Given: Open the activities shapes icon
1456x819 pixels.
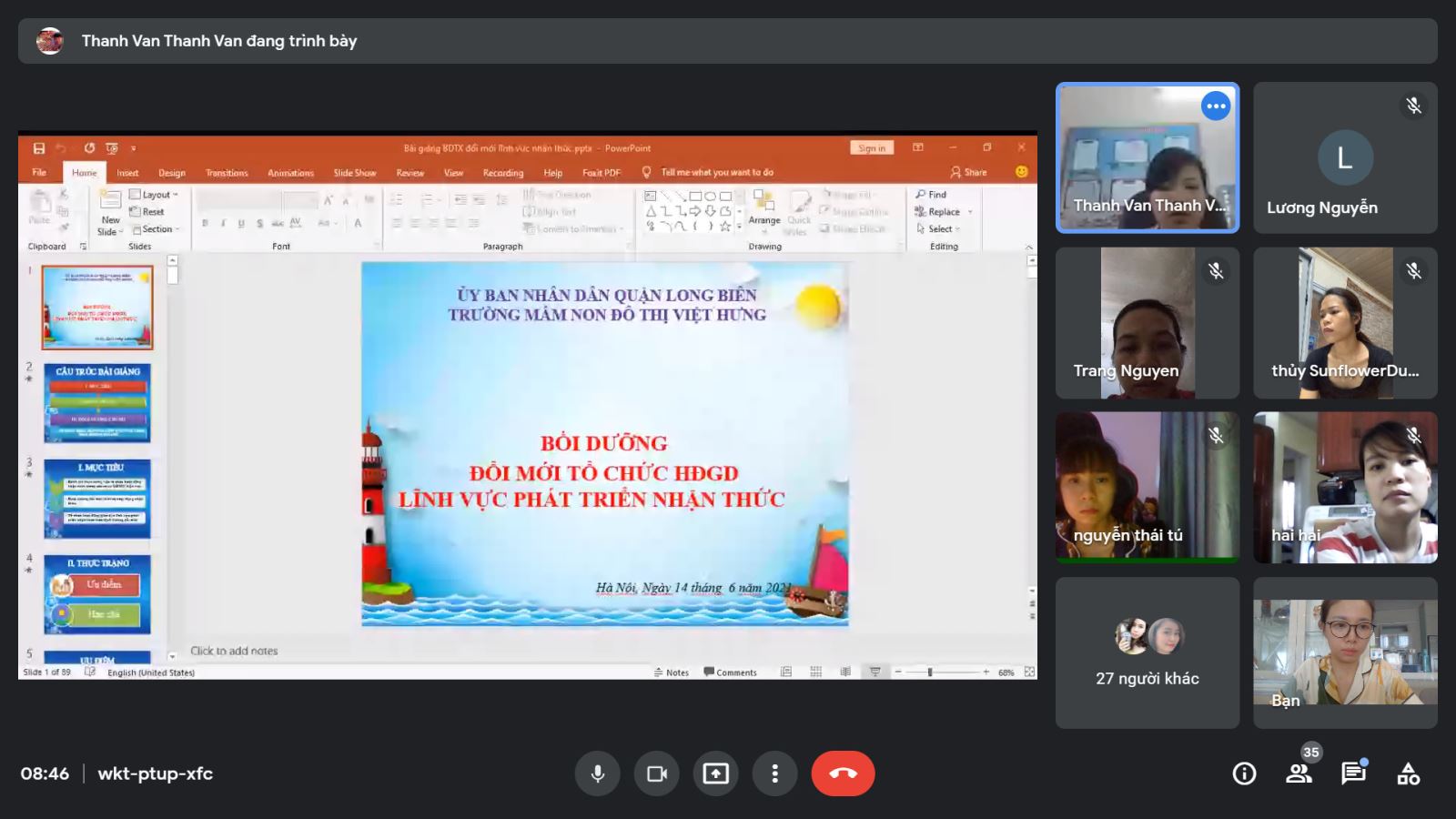Looking at the screenshot, I should (x=1408, y=773).
